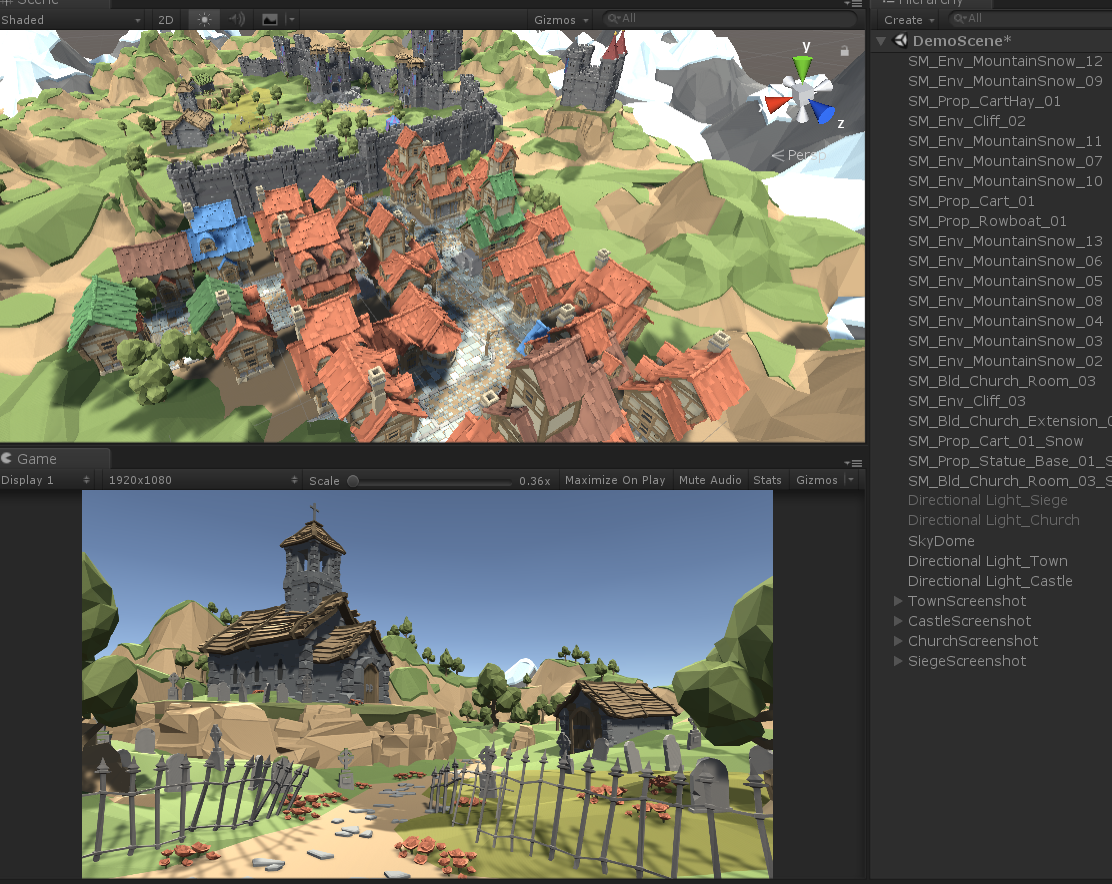Image resolution: width=1112 pixels, height=884 pixels.
Task: Click the scene gizmo lock icon
Action: [844, 51]
